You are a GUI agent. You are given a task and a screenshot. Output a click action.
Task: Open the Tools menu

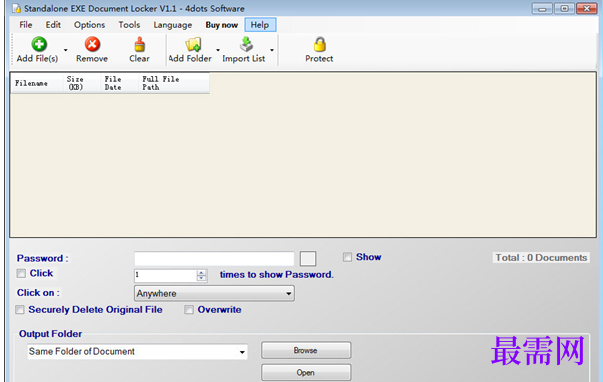tap(129, 25)
